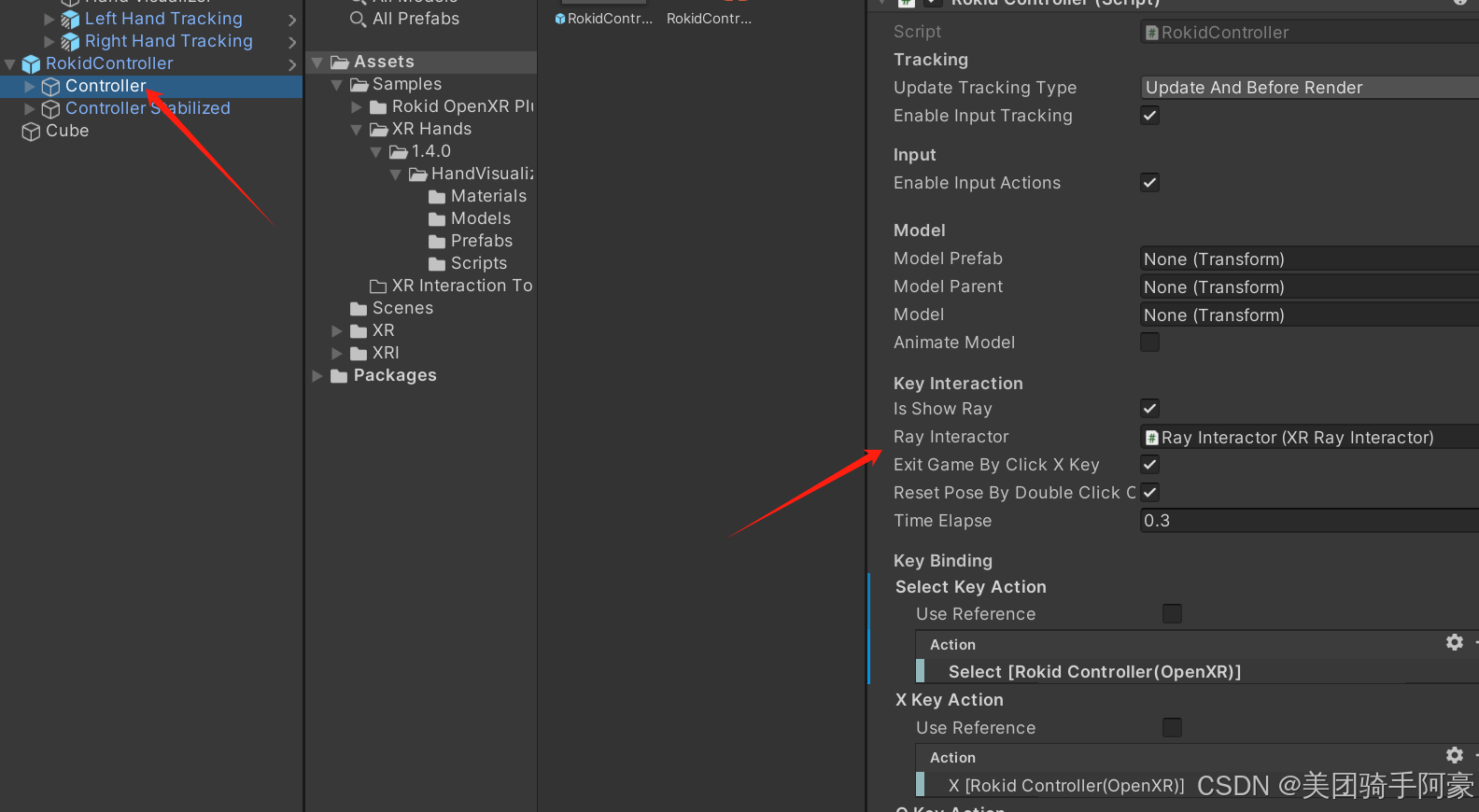Click the XR Hands folder icon
This screenshot has height=812, width=1479.
point(379,130)
